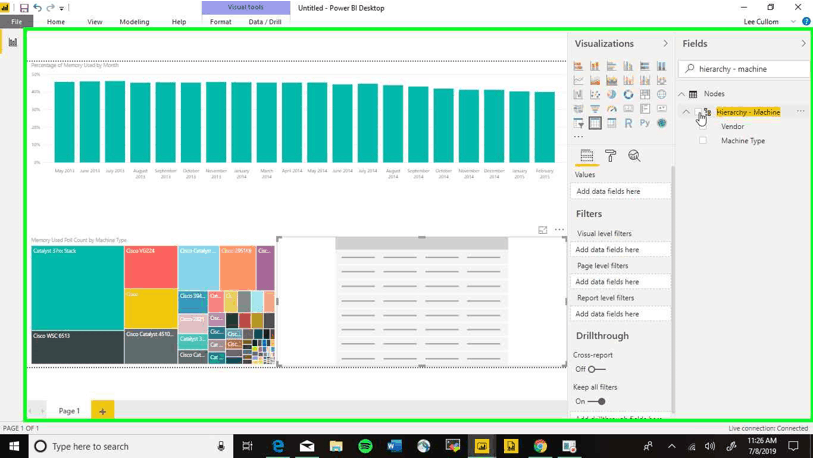814x459 pixels.
Task: Check the Hierarchy - Machine checkbox
Action: tap(698, 112)
